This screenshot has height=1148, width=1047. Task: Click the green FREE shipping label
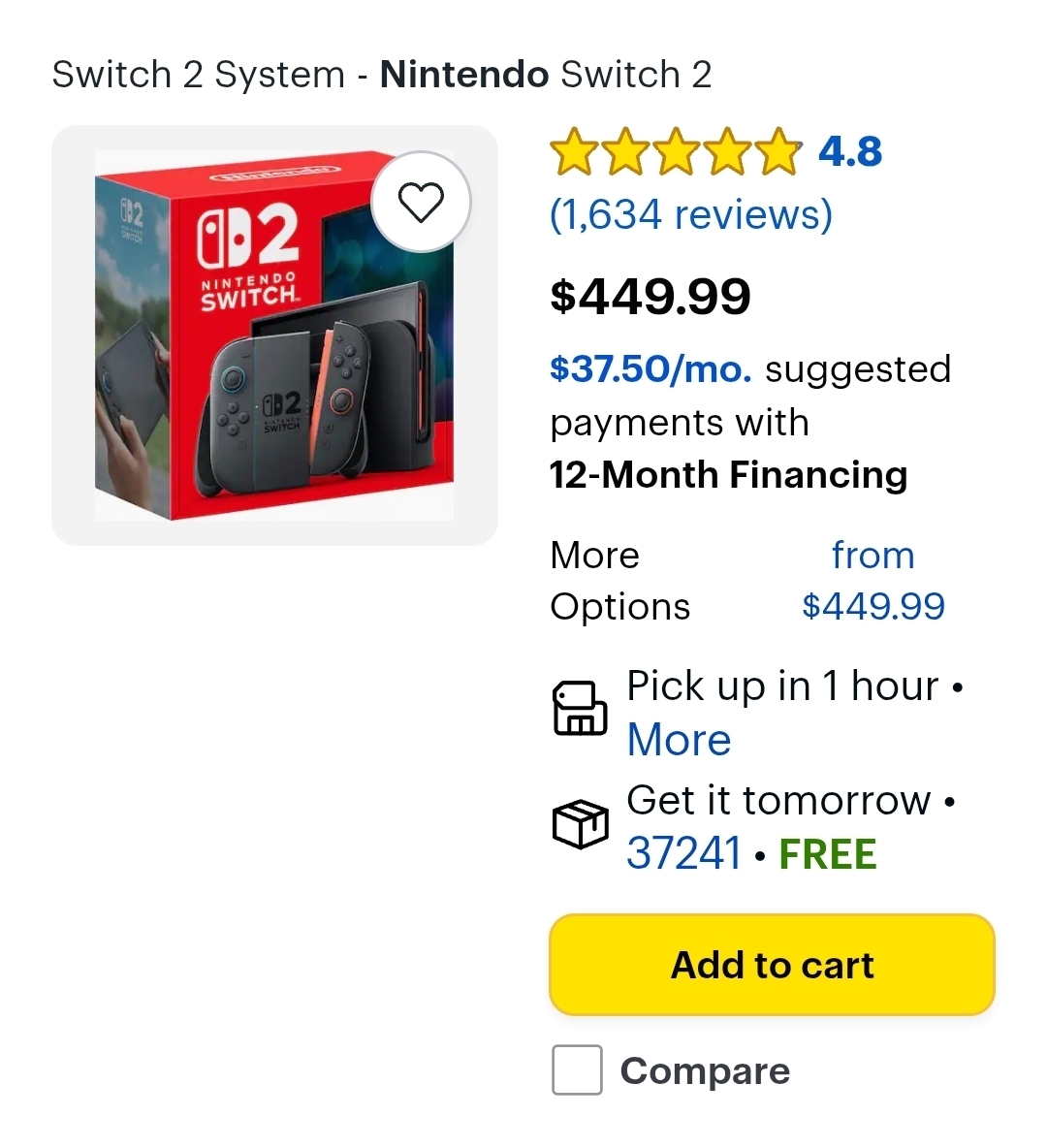point(828,854)
